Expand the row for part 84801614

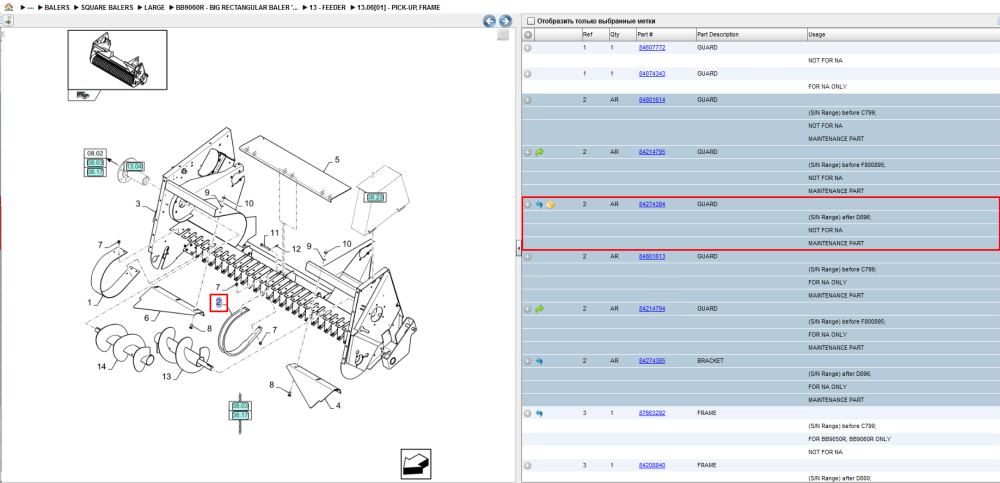click(528, 100)
